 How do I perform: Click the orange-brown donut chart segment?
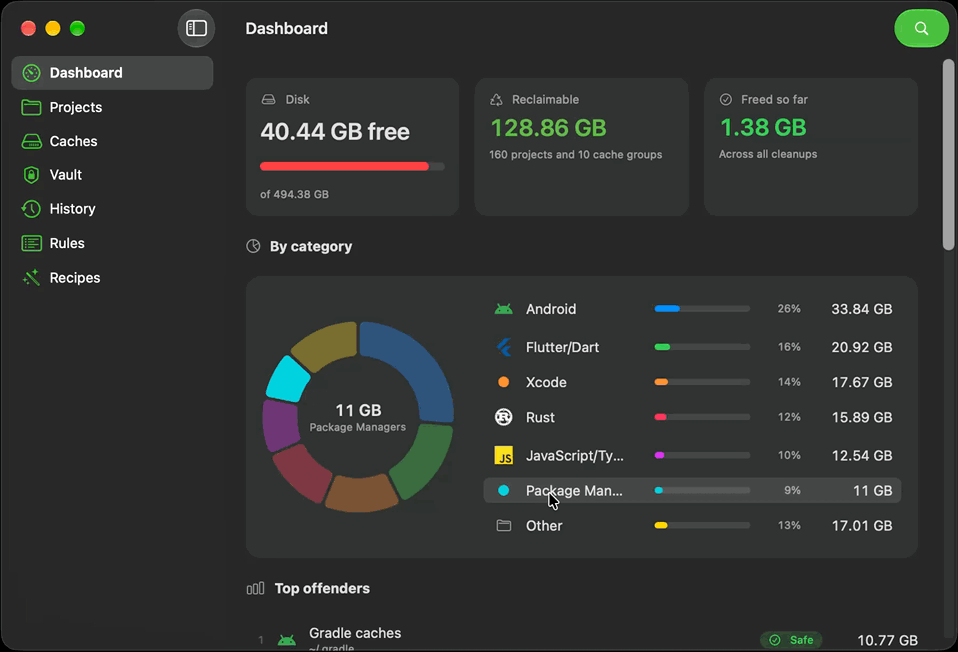click(360, 494)
